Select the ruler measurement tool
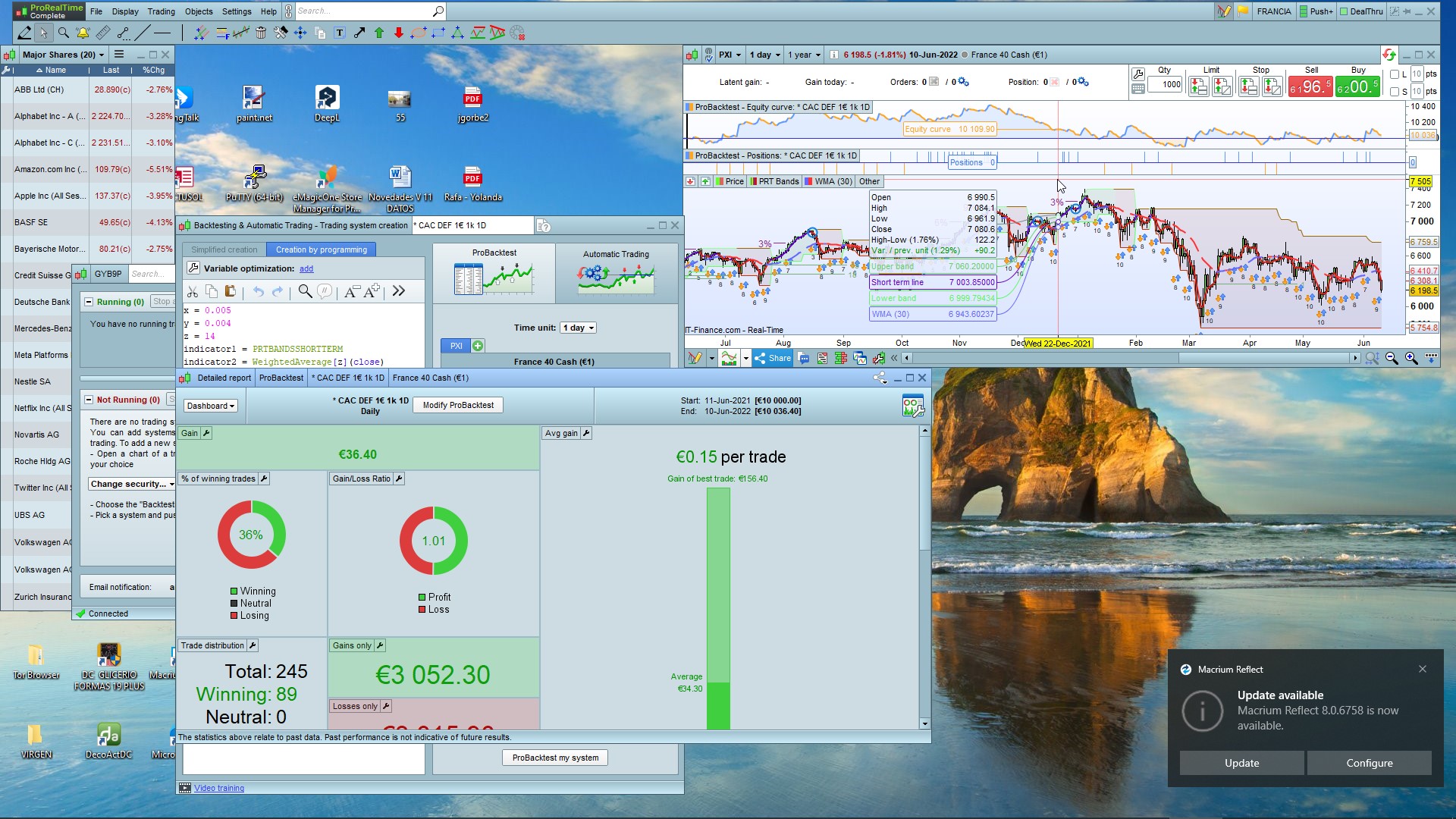The width and height of the screenshot is (1456, 819). (x=103, y=33)
